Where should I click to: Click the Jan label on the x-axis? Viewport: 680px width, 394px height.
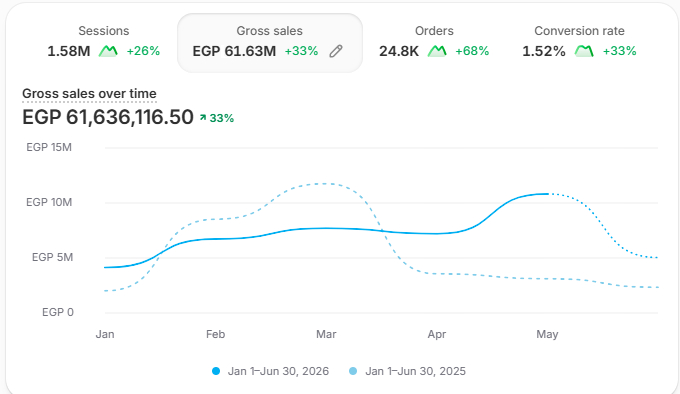(105, 334)
